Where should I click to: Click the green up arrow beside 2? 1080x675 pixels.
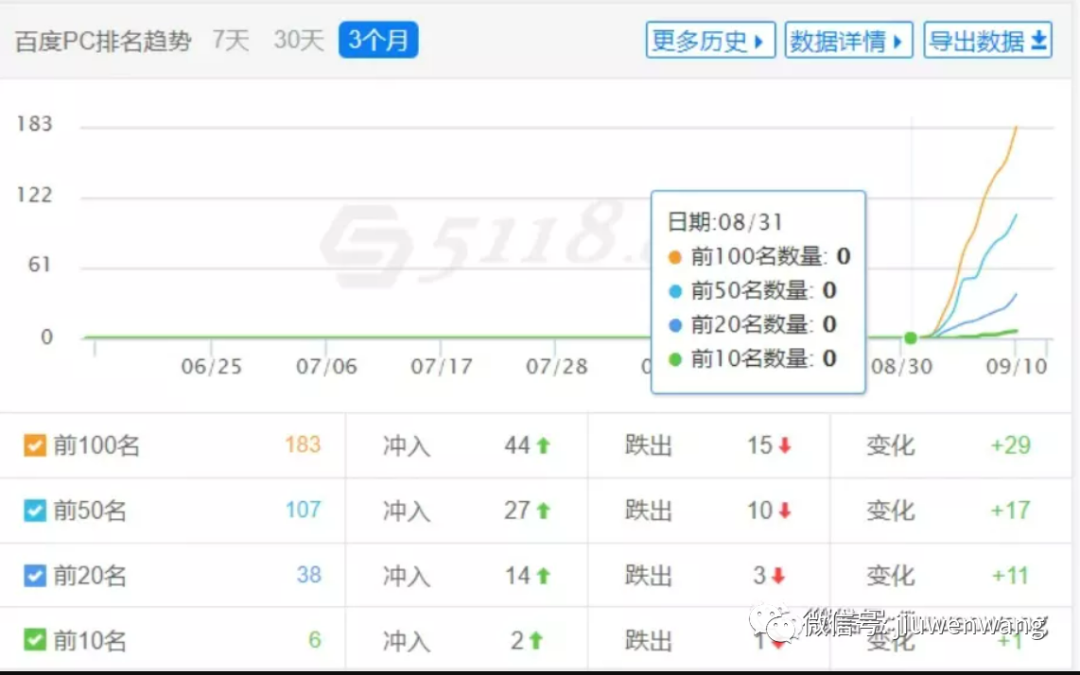pyautogui.click(x=536, y=641)
